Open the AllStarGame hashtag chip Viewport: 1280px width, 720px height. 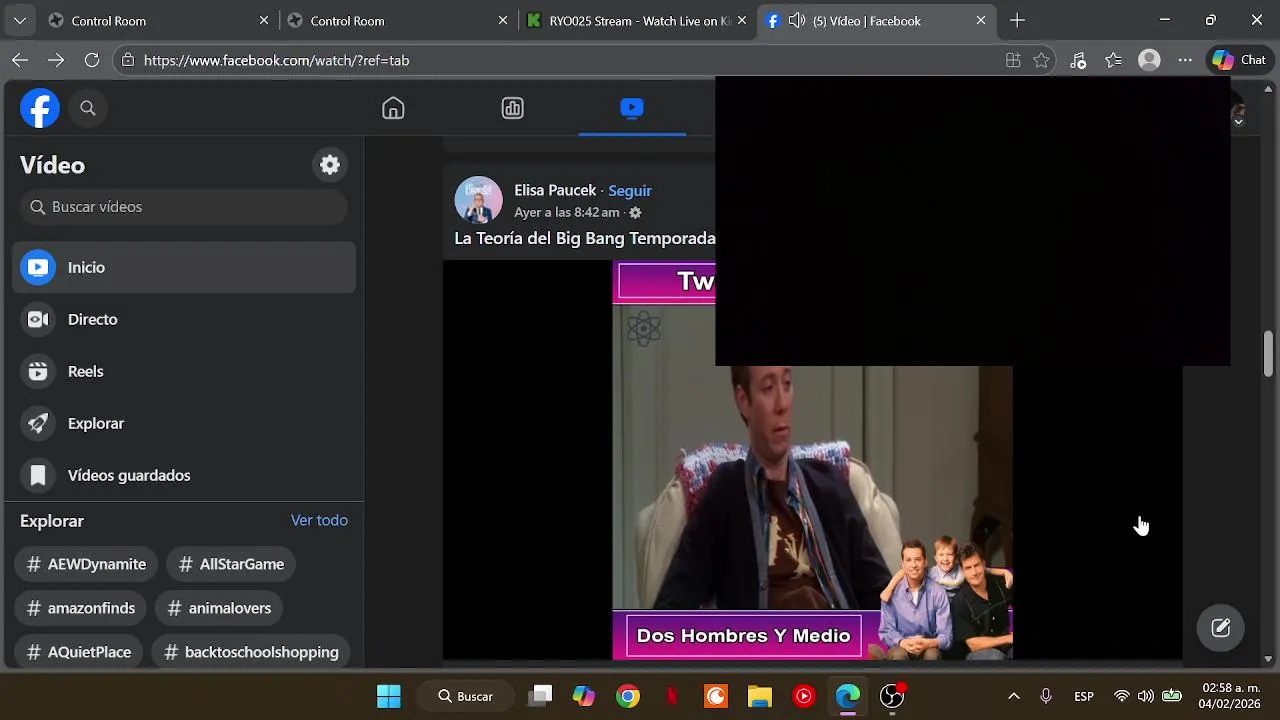pyautogui.click(x=230, y=564)
